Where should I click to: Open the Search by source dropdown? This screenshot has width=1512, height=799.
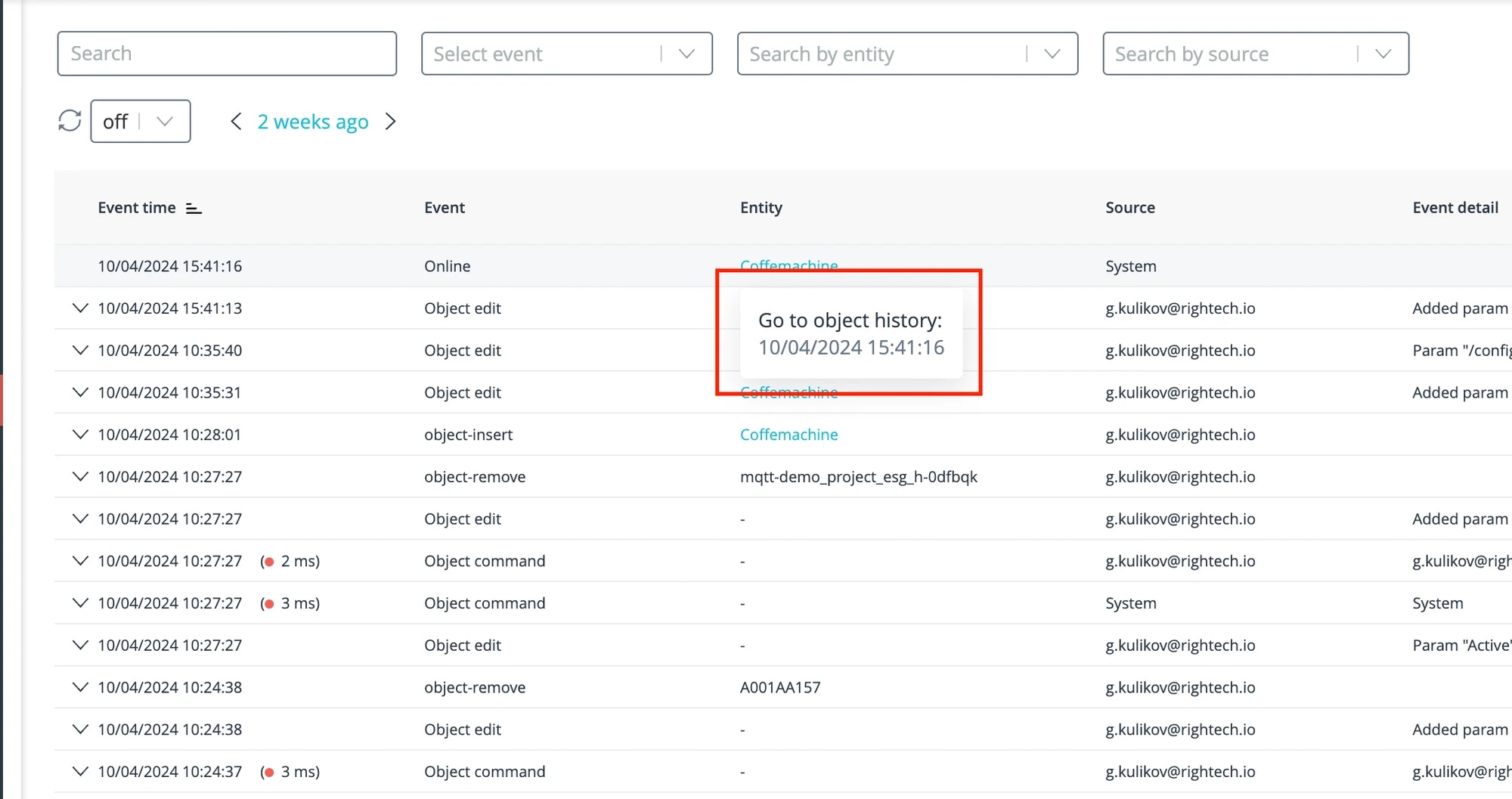pos(1256,54)
